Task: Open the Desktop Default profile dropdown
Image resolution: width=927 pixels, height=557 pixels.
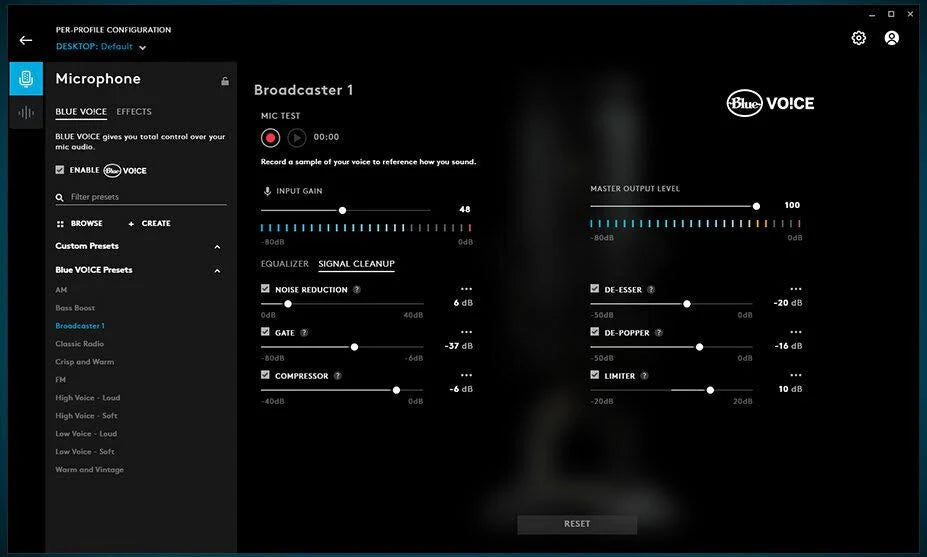Action: click(142, 47)
